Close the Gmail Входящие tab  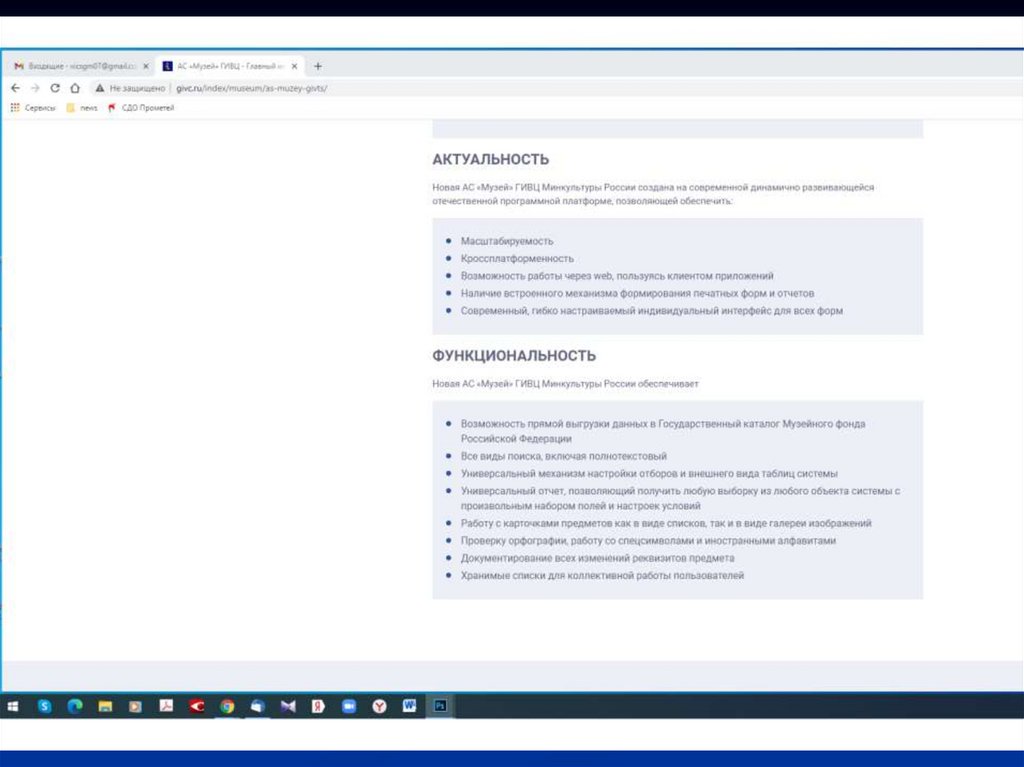click(146, 66)
